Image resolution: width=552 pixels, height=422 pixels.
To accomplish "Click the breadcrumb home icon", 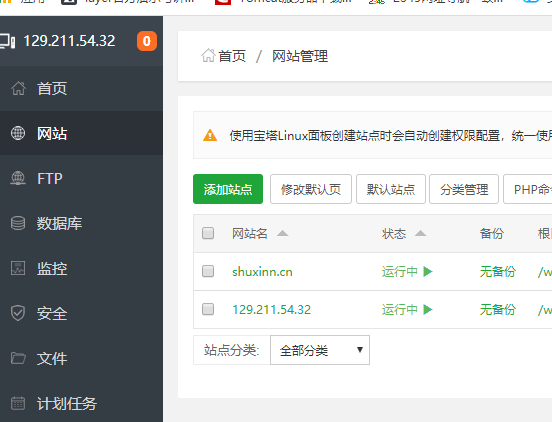I will pyautogui.click(x=208, y=56).
